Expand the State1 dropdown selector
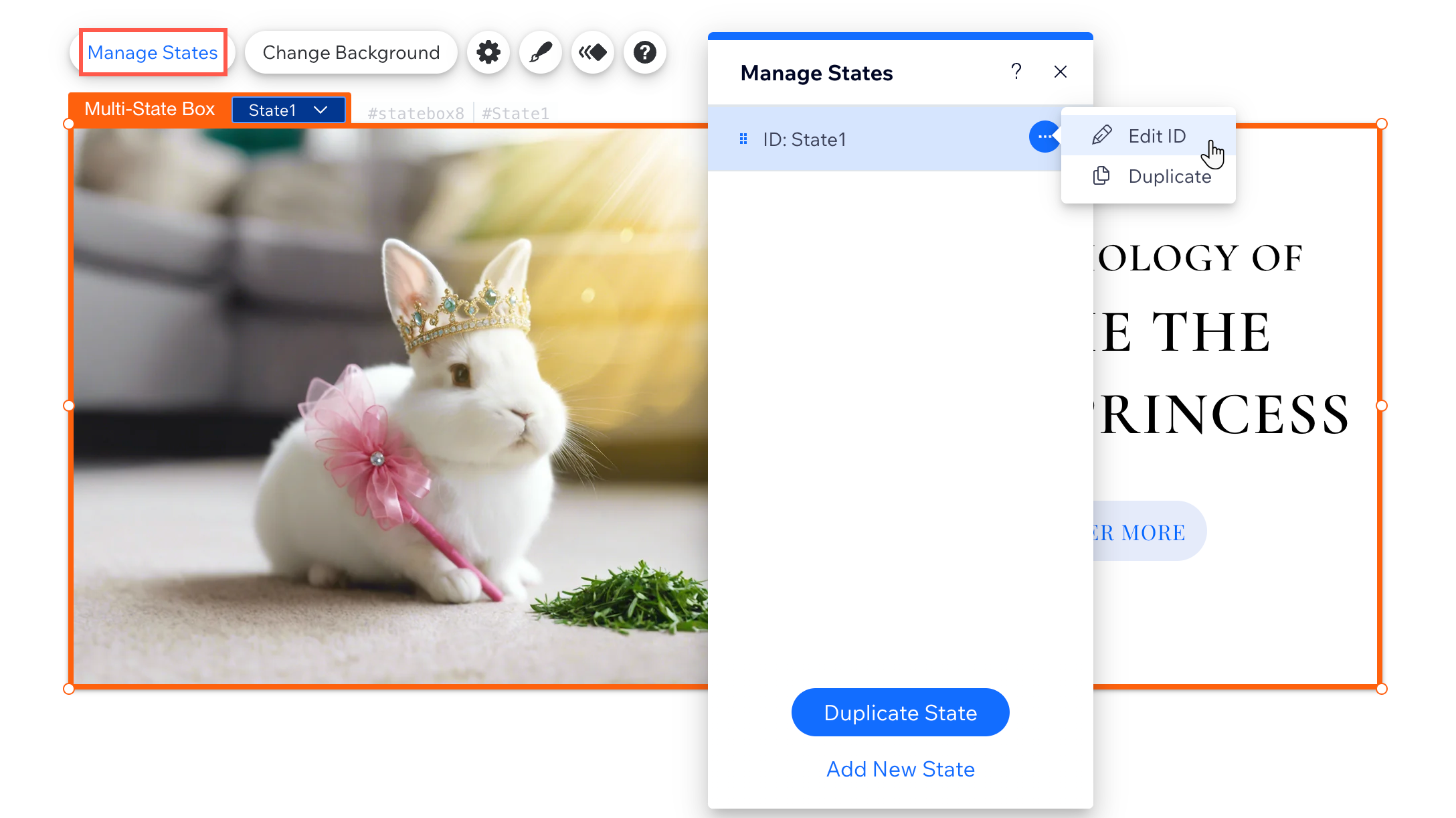Screen dimensions: 1456x818 coord(289,109)
